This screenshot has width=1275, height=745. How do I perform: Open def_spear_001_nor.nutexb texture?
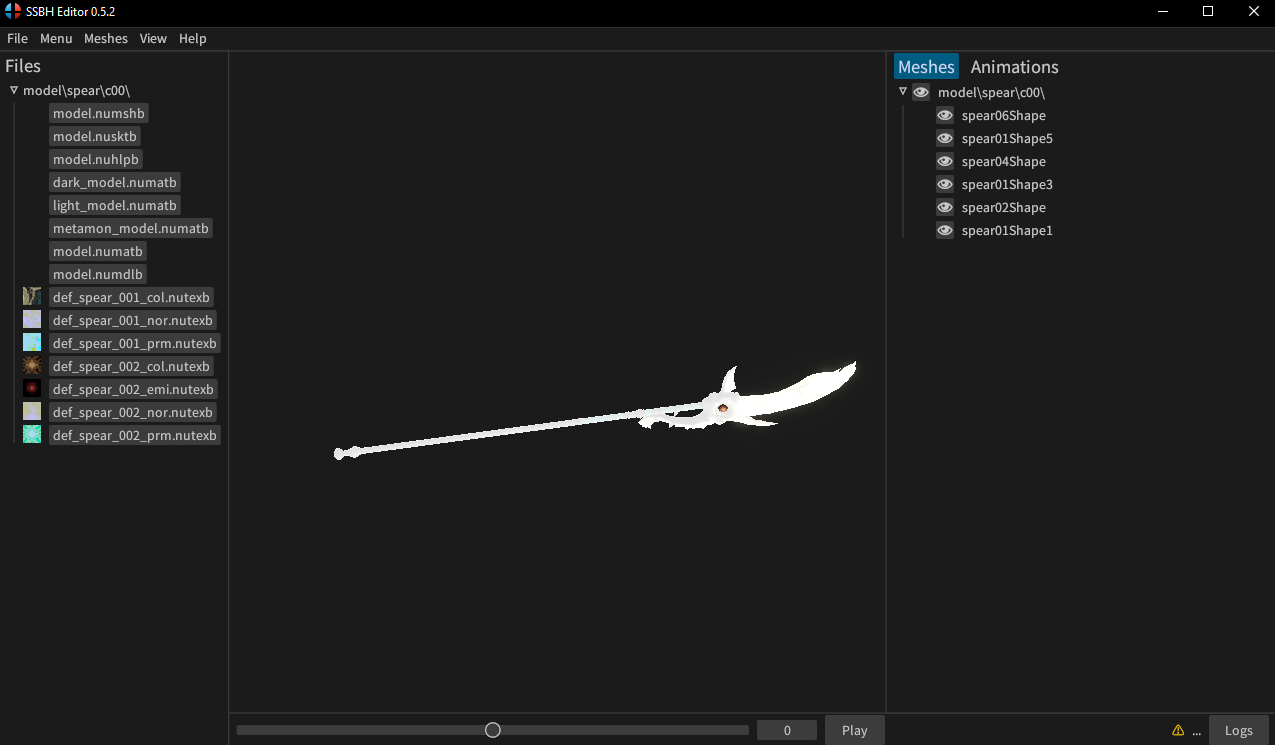pos(133,320)
